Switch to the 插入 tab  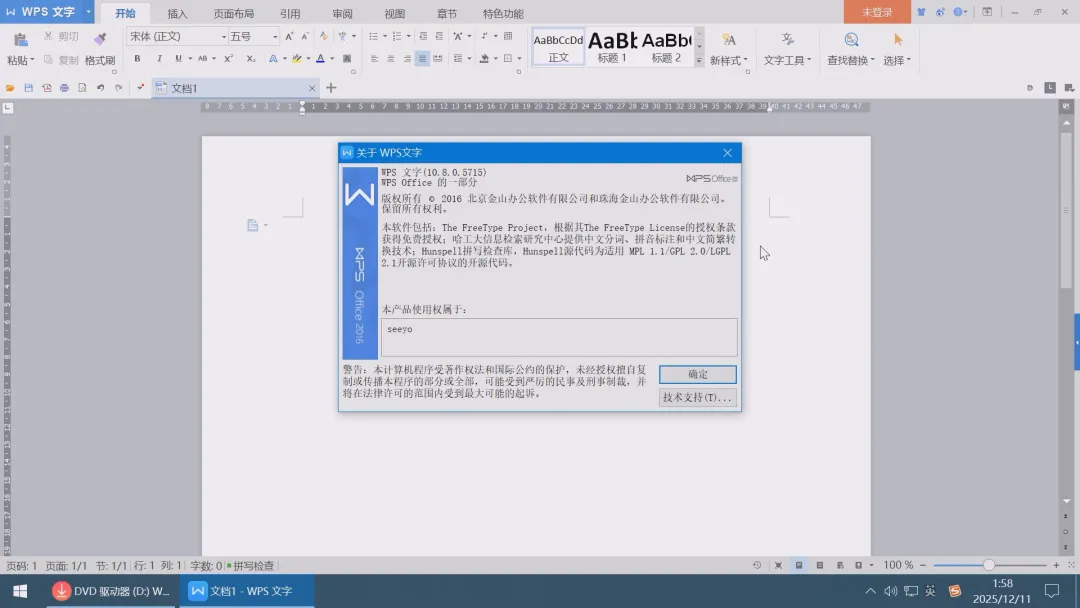pyautogui.click(x=177, y=14)
